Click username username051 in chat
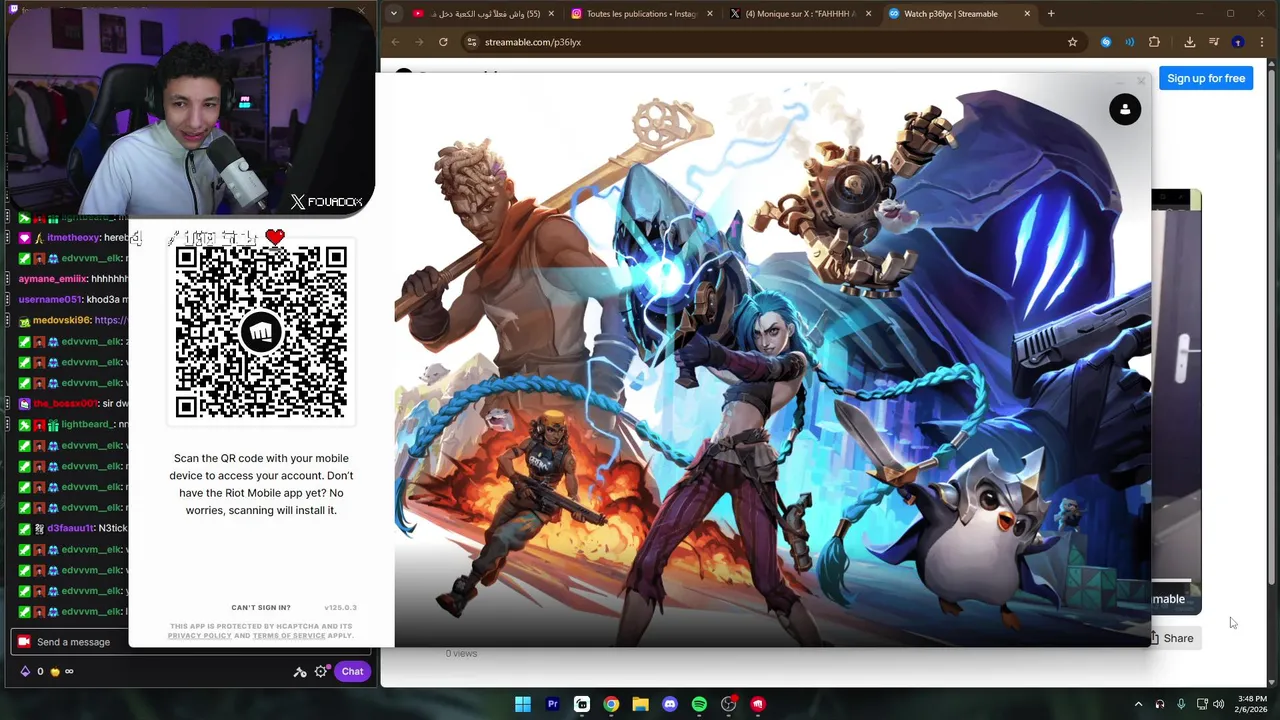1280x720 pixels. coord(49,300)
